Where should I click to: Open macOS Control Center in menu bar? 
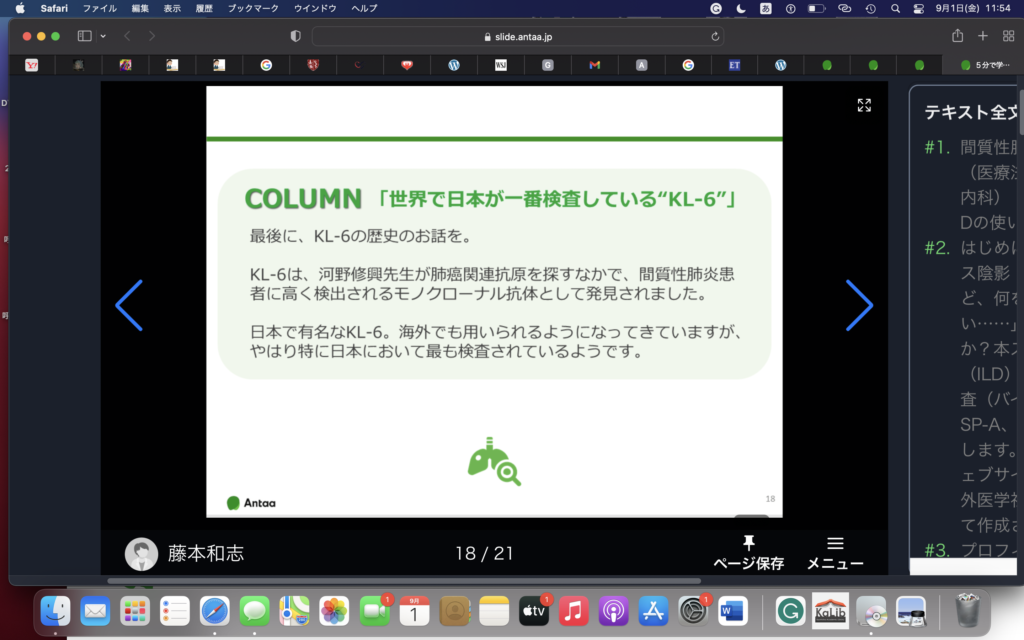918,8
